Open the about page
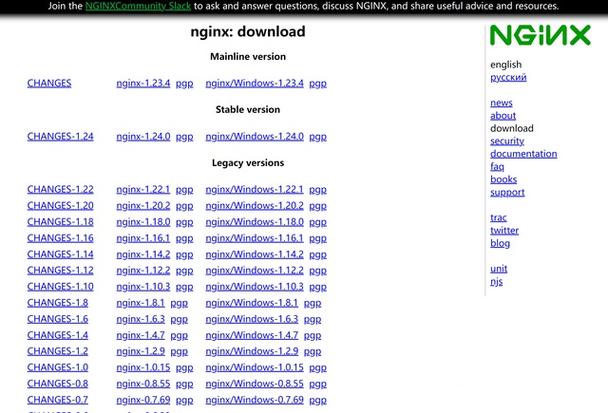Viewport: 608px width, 413px height. tap(503, 116)
